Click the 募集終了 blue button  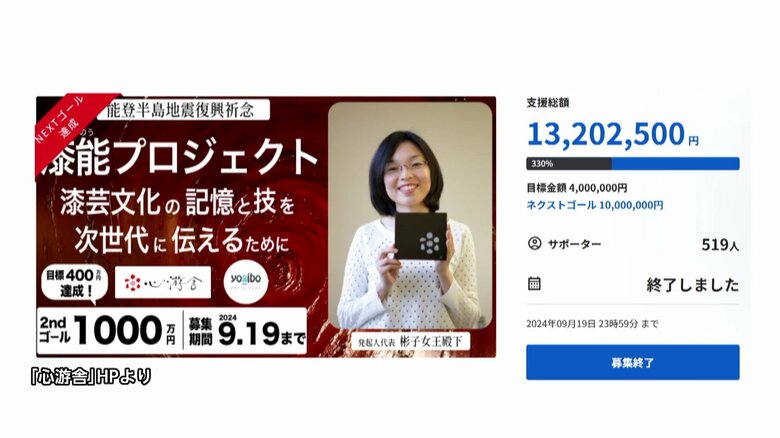(633, 362)
